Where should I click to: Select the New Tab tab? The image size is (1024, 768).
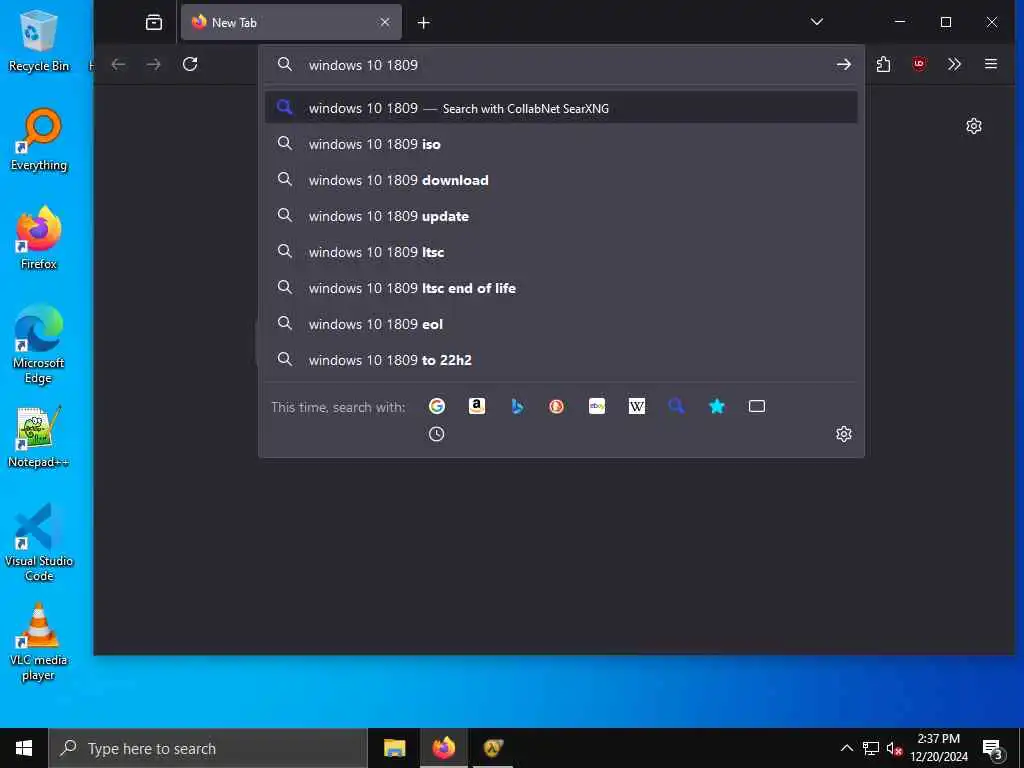[x=291, y=22]
